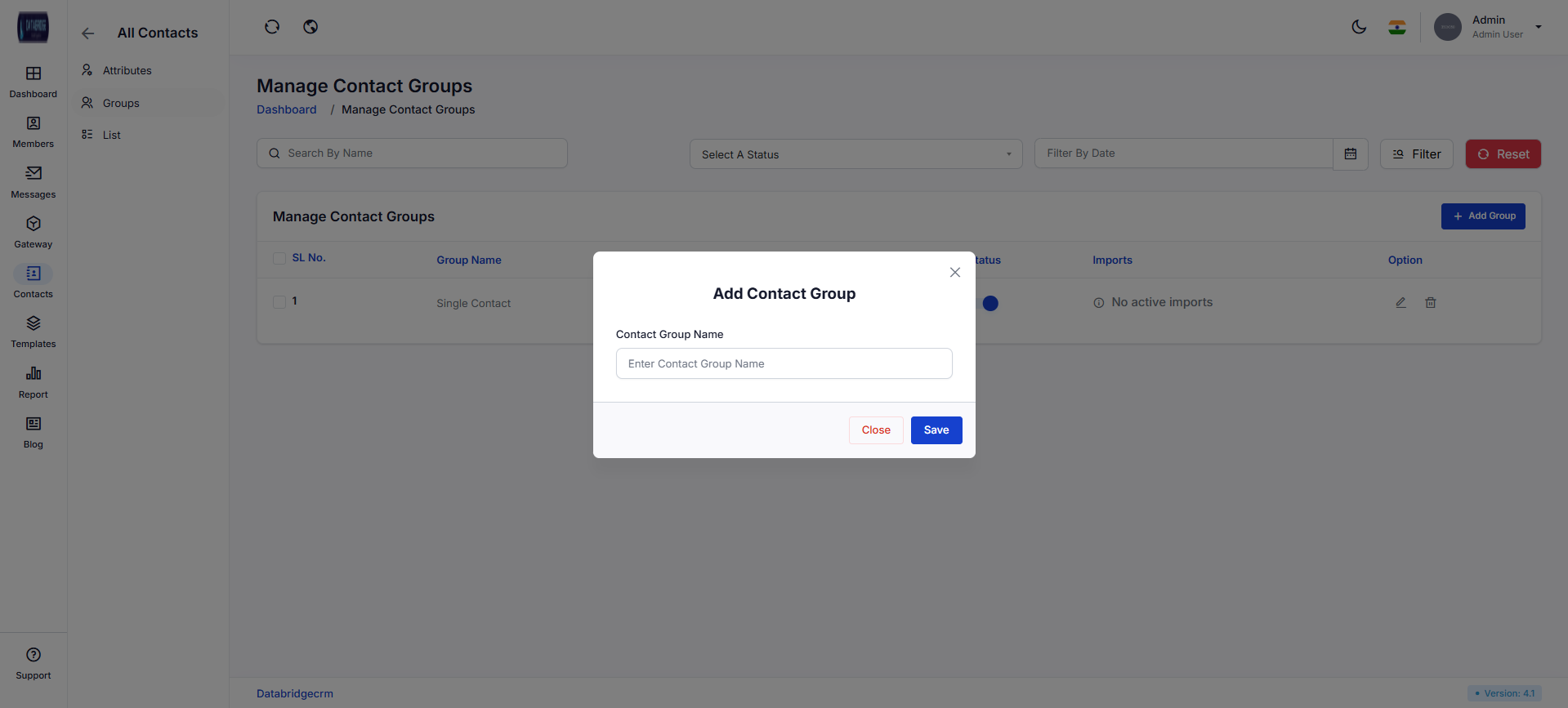1568x708 pixels.
Task: Go back using All Contacts arrow
Action: coord(88,33)
